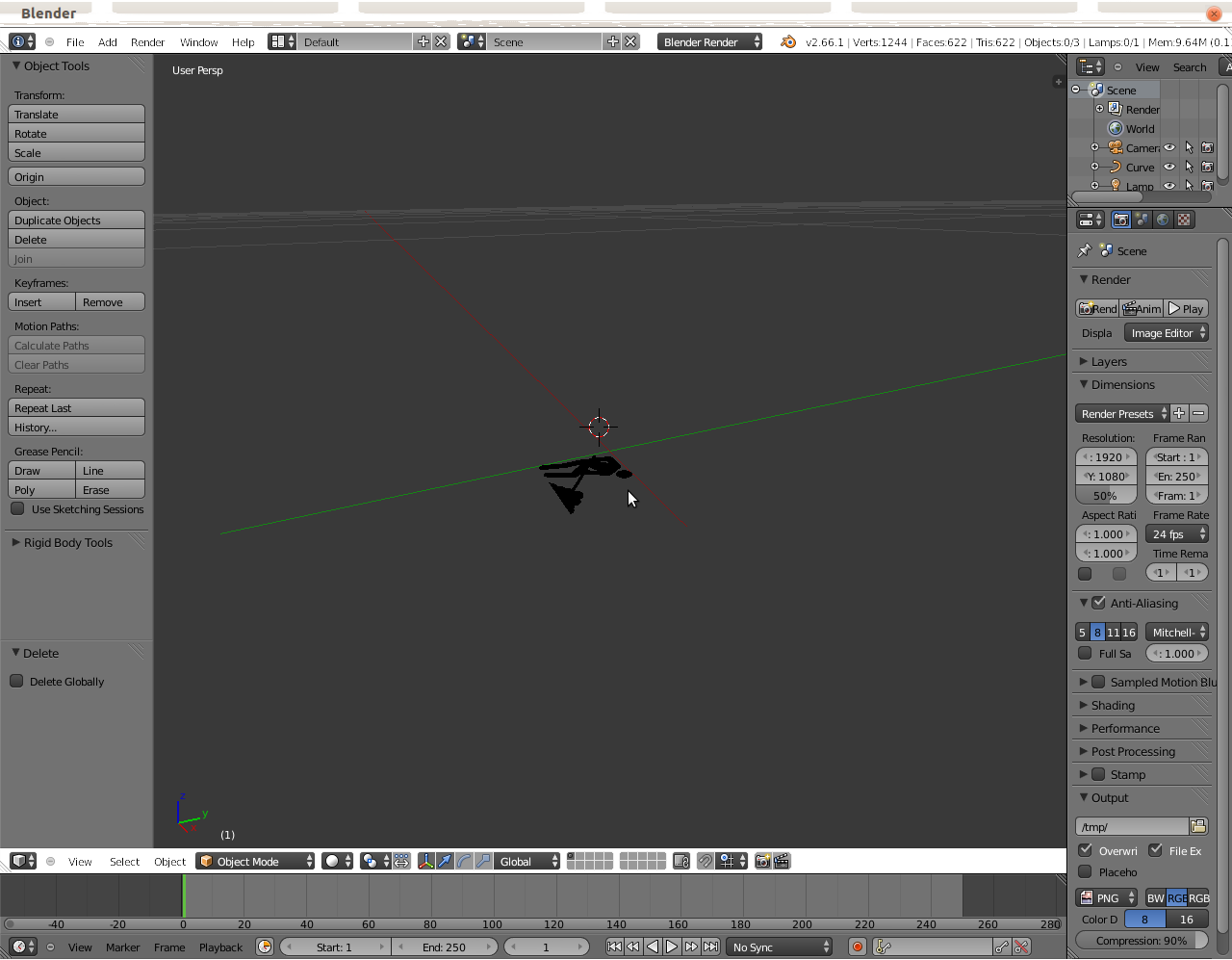Click the Duplicate Objects button

coord(76,221)
